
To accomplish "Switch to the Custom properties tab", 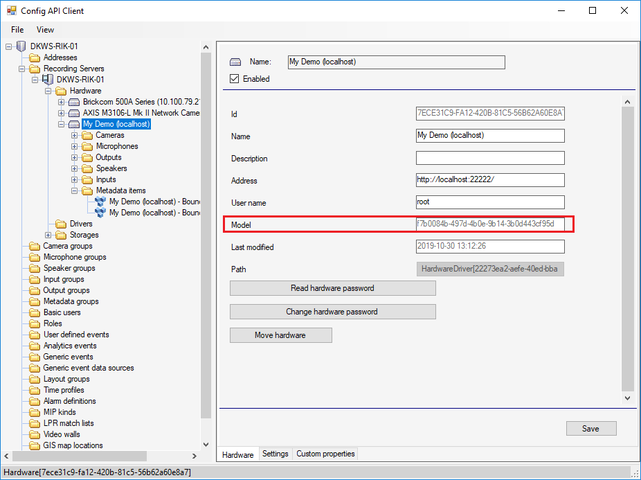I will pos(325,454).
